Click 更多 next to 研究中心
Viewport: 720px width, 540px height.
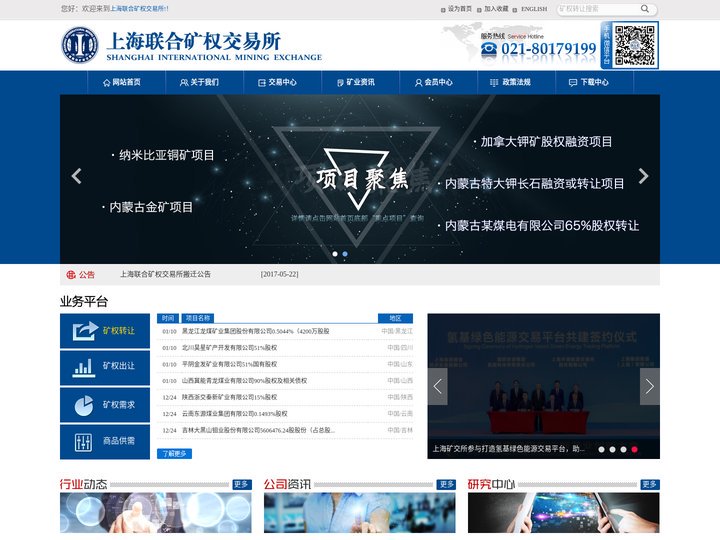(x=650, y=484)
